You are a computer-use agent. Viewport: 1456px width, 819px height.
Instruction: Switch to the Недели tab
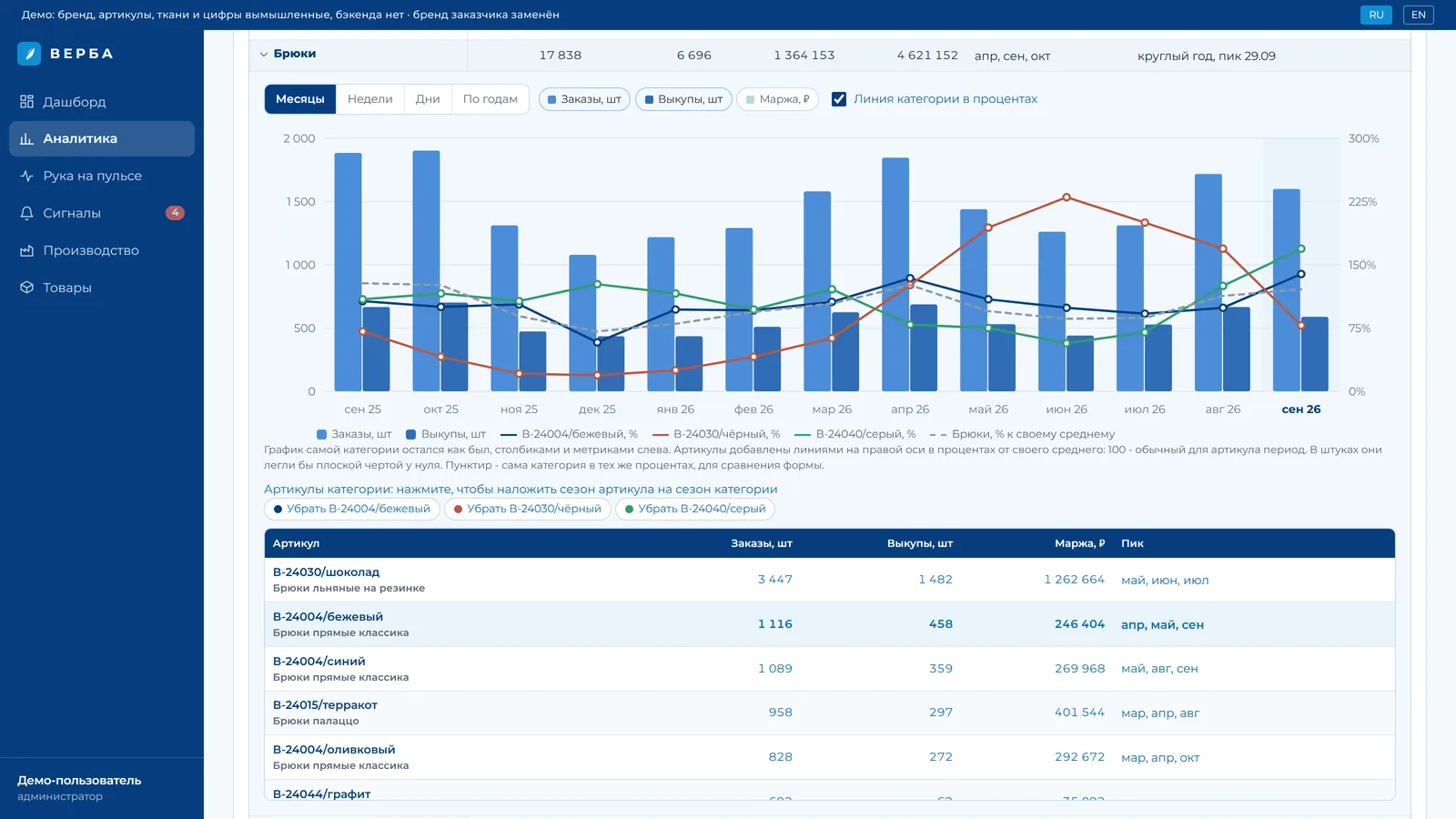click(x=370, y=99)
